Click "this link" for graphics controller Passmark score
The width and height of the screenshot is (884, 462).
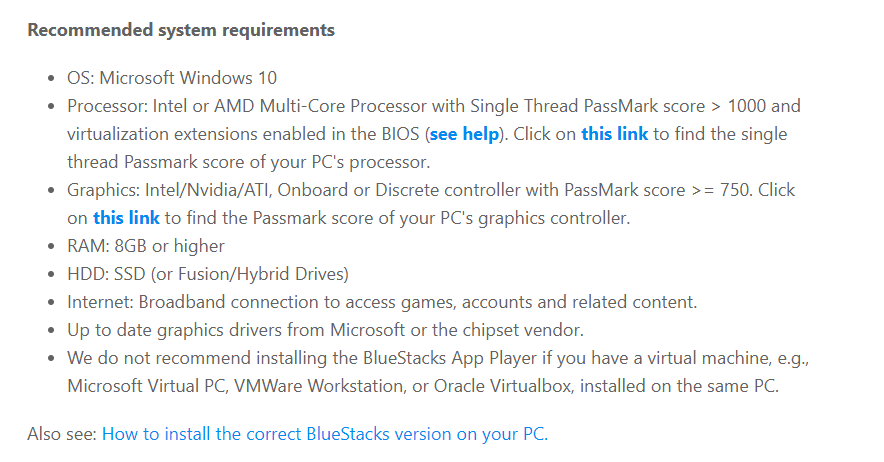point(126,218)
